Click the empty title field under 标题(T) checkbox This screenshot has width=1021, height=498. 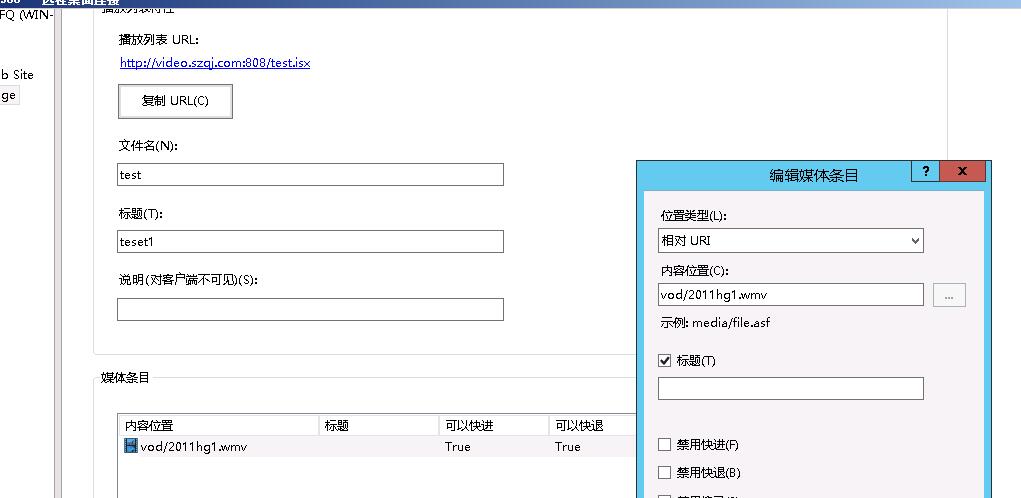[x=790, y=389]
